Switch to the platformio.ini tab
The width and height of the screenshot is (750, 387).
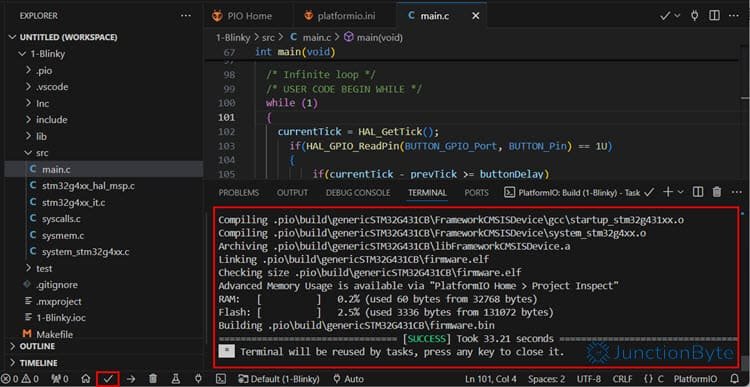point(340,16)
